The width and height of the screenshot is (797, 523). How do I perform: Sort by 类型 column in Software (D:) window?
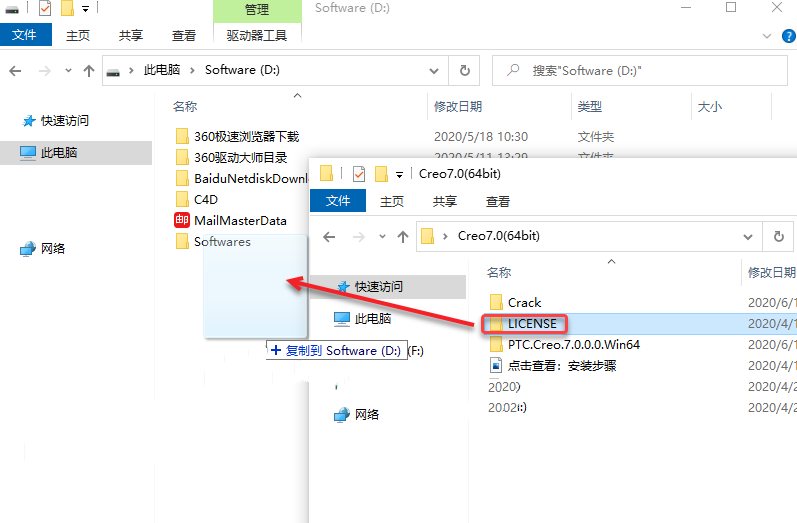pyautogui.click(x=590, y=106)
